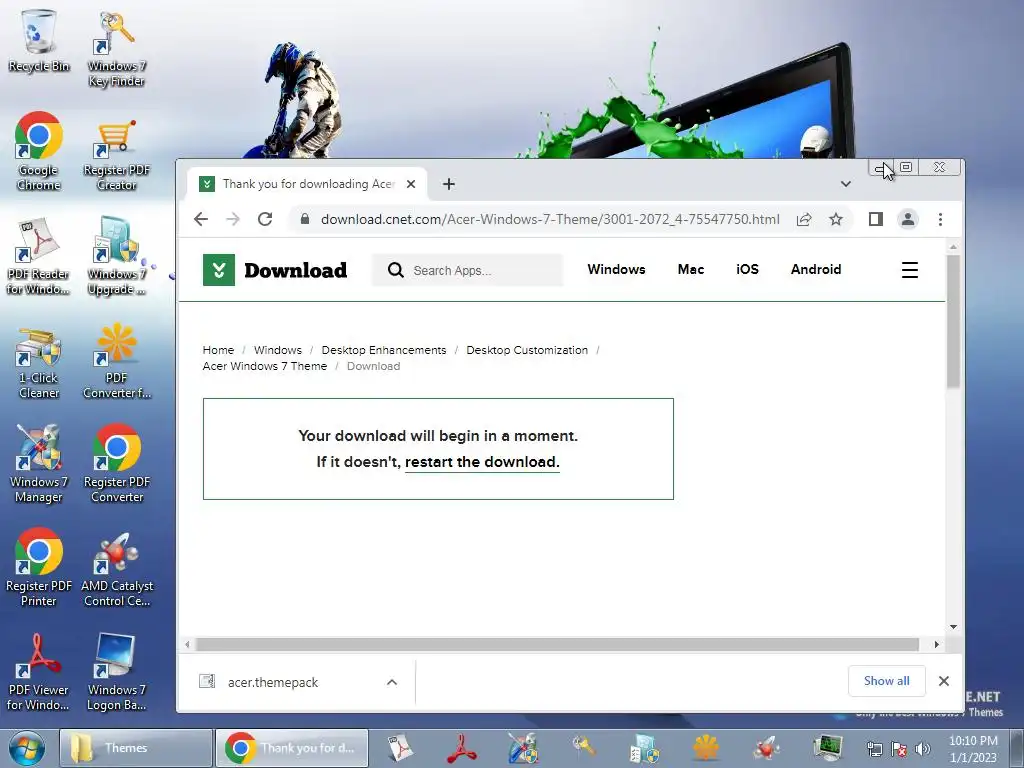Open the Chrome three-dot menu
This screenshot has height=768, width=1024.
tap(940, 219)
